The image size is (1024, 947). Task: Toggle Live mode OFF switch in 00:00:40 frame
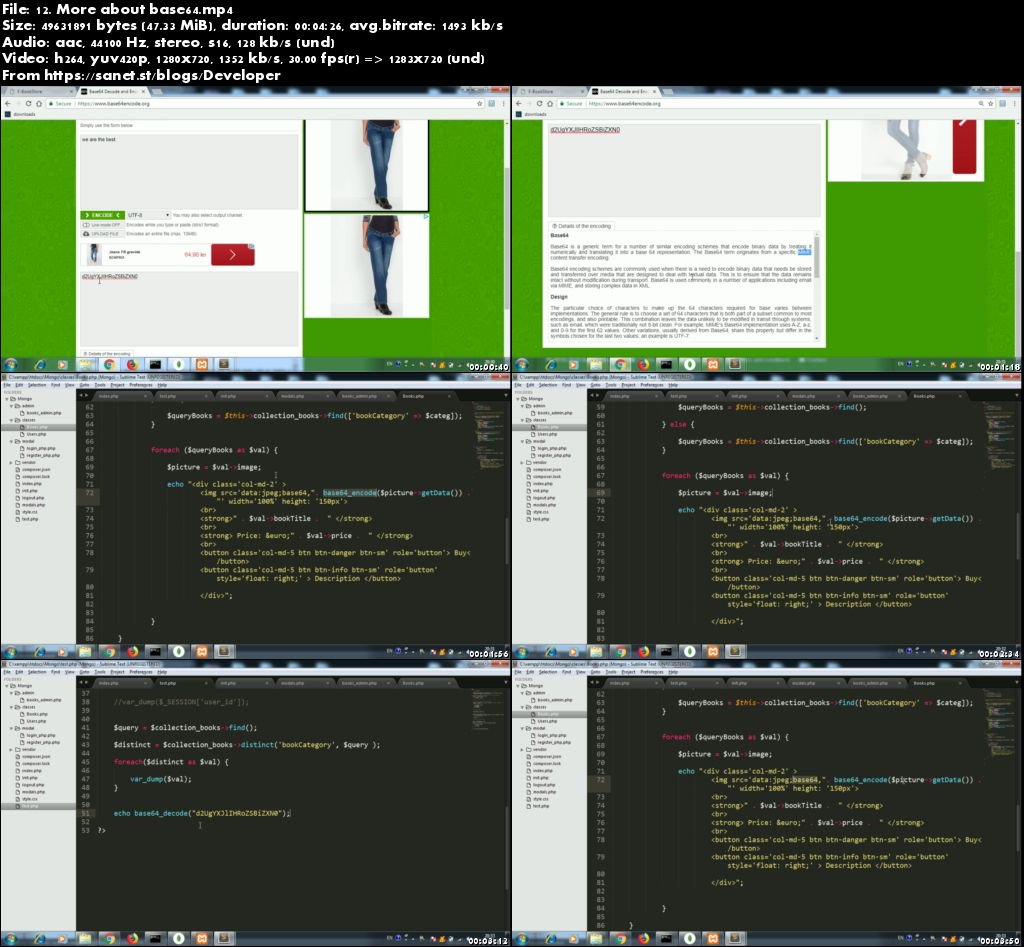point(86,225)
